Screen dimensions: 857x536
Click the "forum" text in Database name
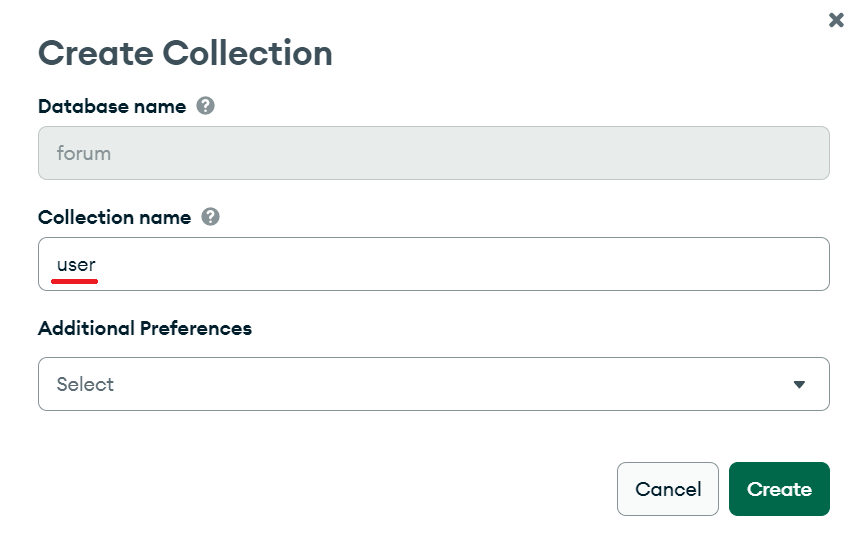pos(84,154)
